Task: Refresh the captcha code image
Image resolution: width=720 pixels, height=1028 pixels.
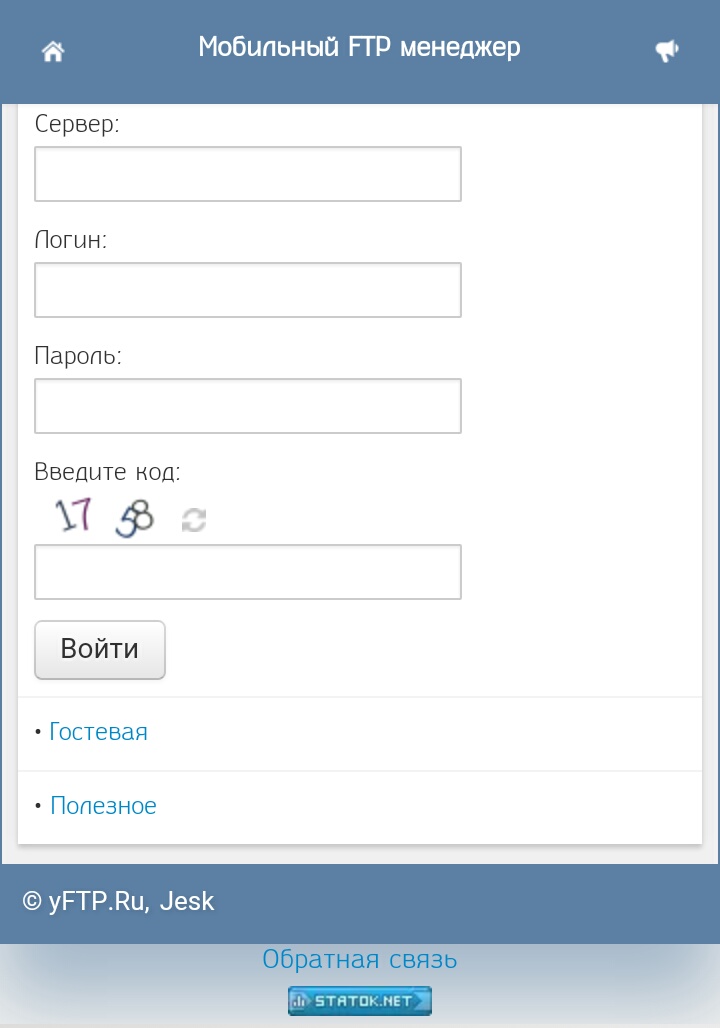Action: [x=194, y=519]
